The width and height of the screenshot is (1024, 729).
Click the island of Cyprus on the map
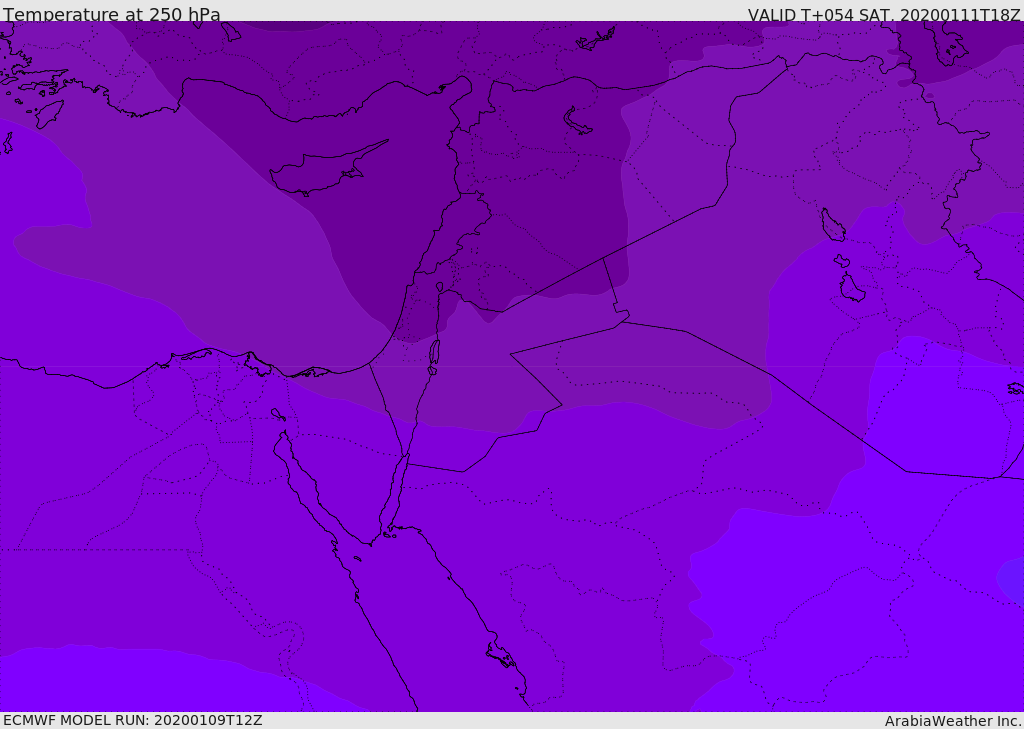pos(327,169)
